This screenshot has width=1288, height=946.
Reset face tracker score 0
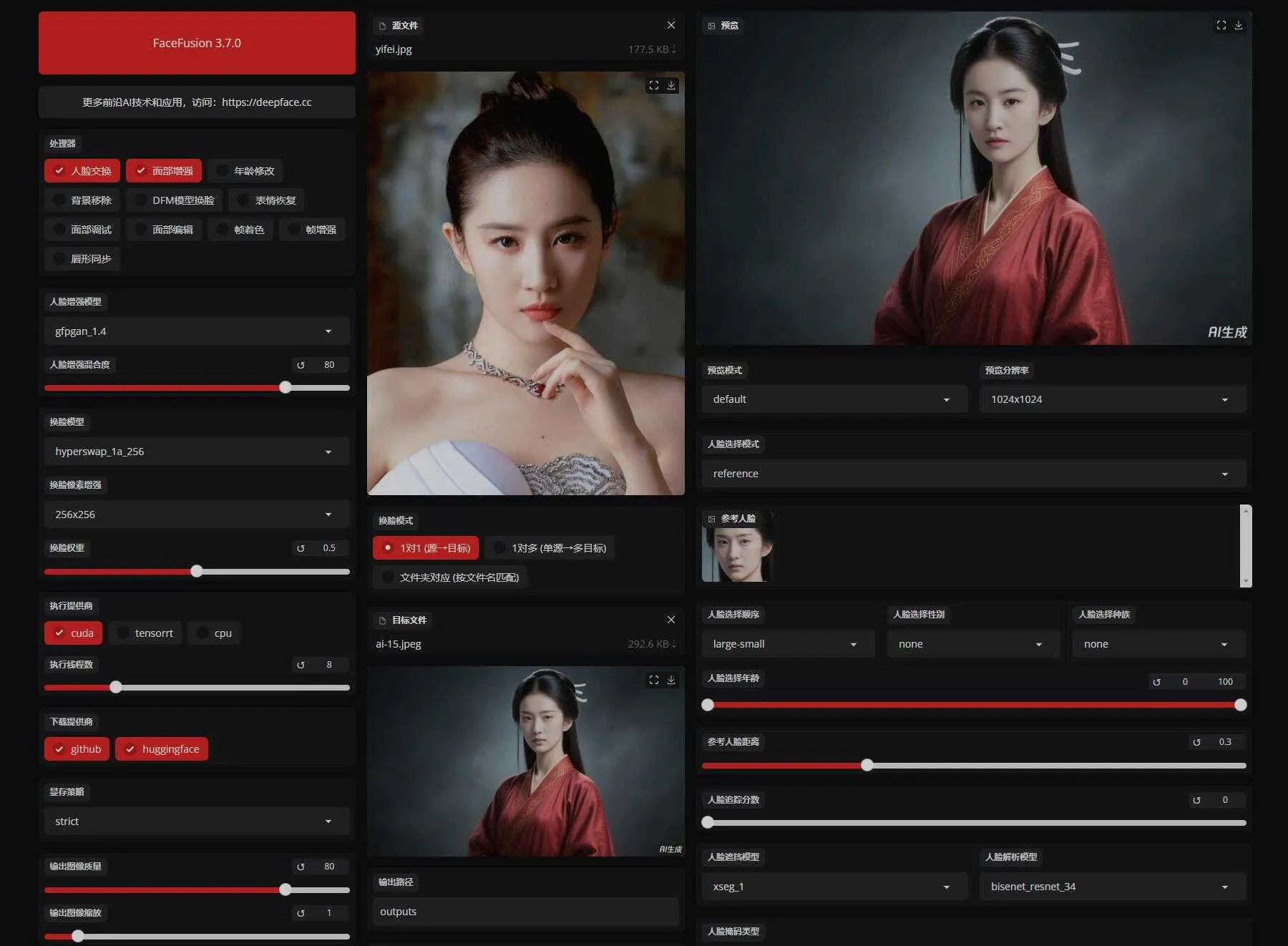(x=1196, y=800)
